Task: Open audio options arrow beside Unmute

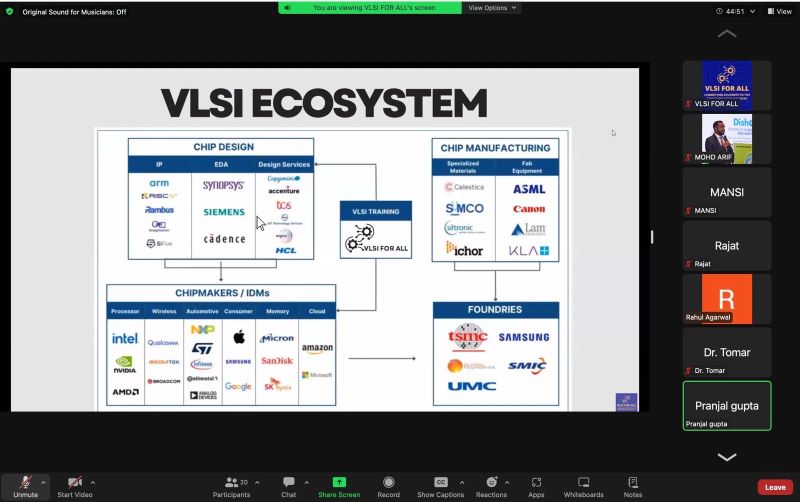Action: pyautogui.click(x=43, y=482)
